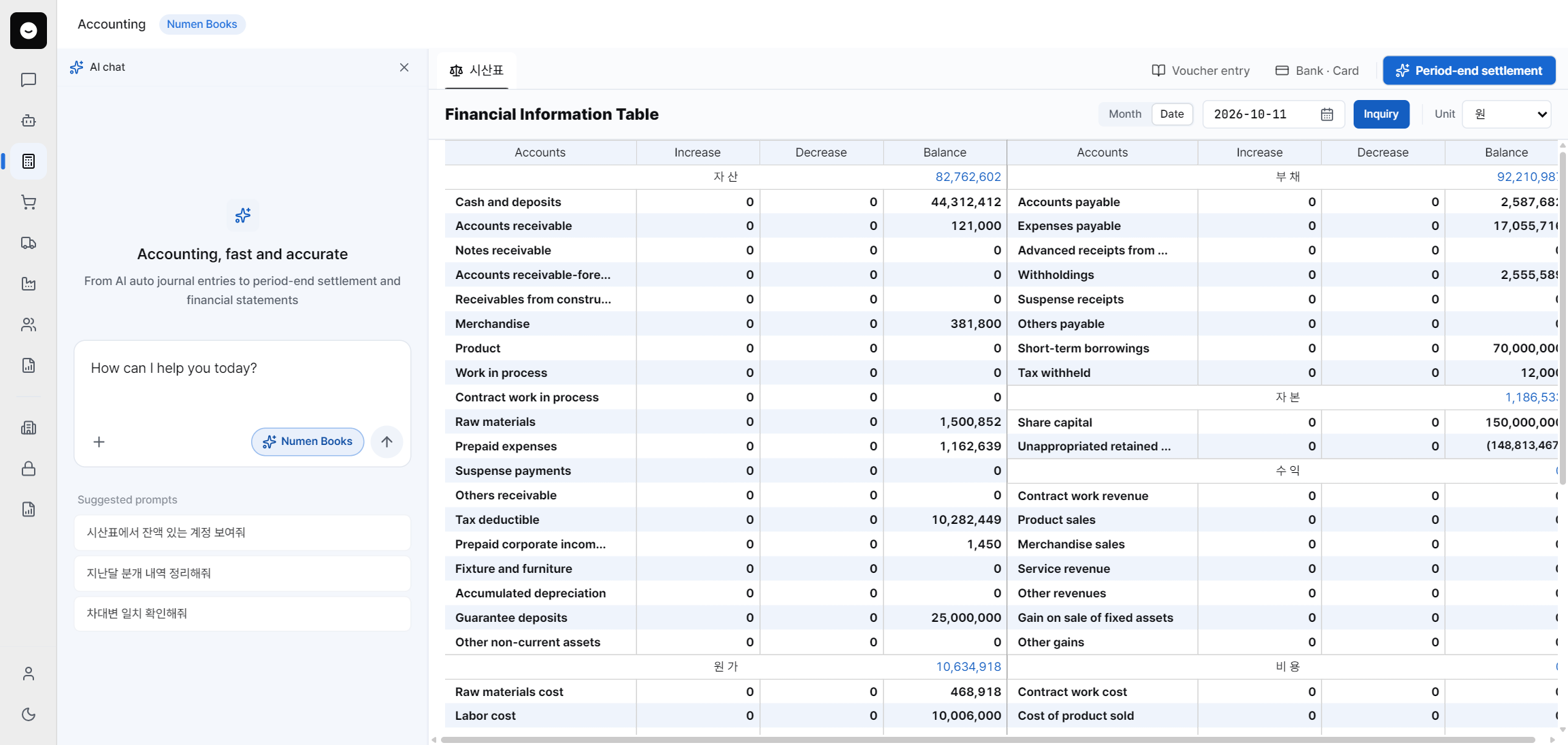Click the Numen Books header badge

click(x=202, y=24)
